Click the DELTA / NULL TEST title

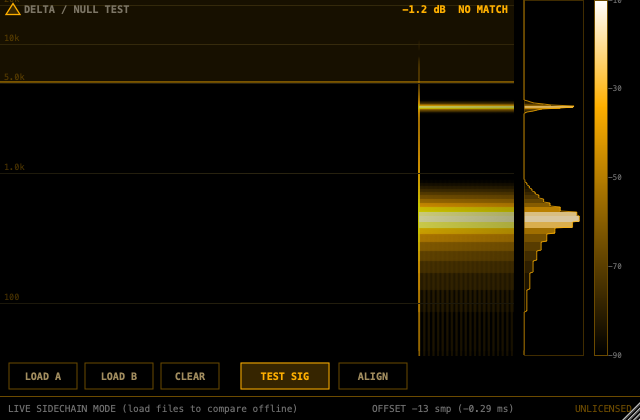pos(76,9)
